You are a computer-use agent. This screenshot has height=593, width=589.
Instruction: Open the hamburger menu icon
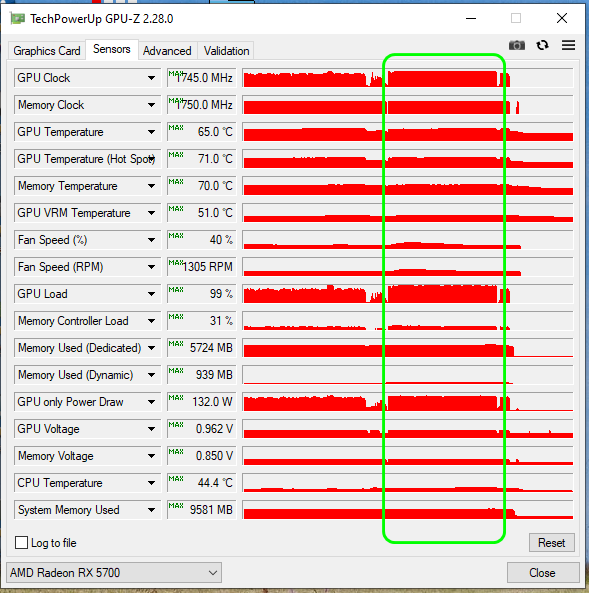click(568, 45)
